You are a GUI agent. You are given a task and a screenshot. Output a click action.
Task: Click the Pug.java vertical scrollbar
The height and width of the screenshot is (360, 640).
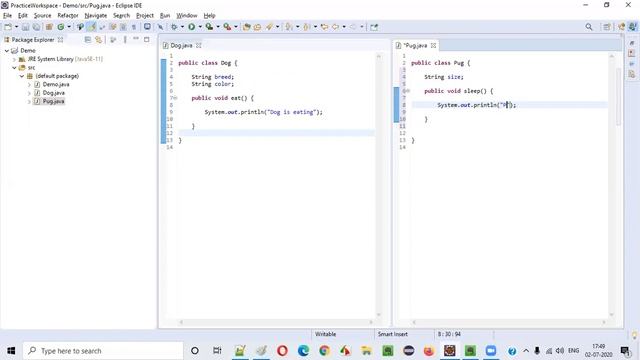coord(611,185)
